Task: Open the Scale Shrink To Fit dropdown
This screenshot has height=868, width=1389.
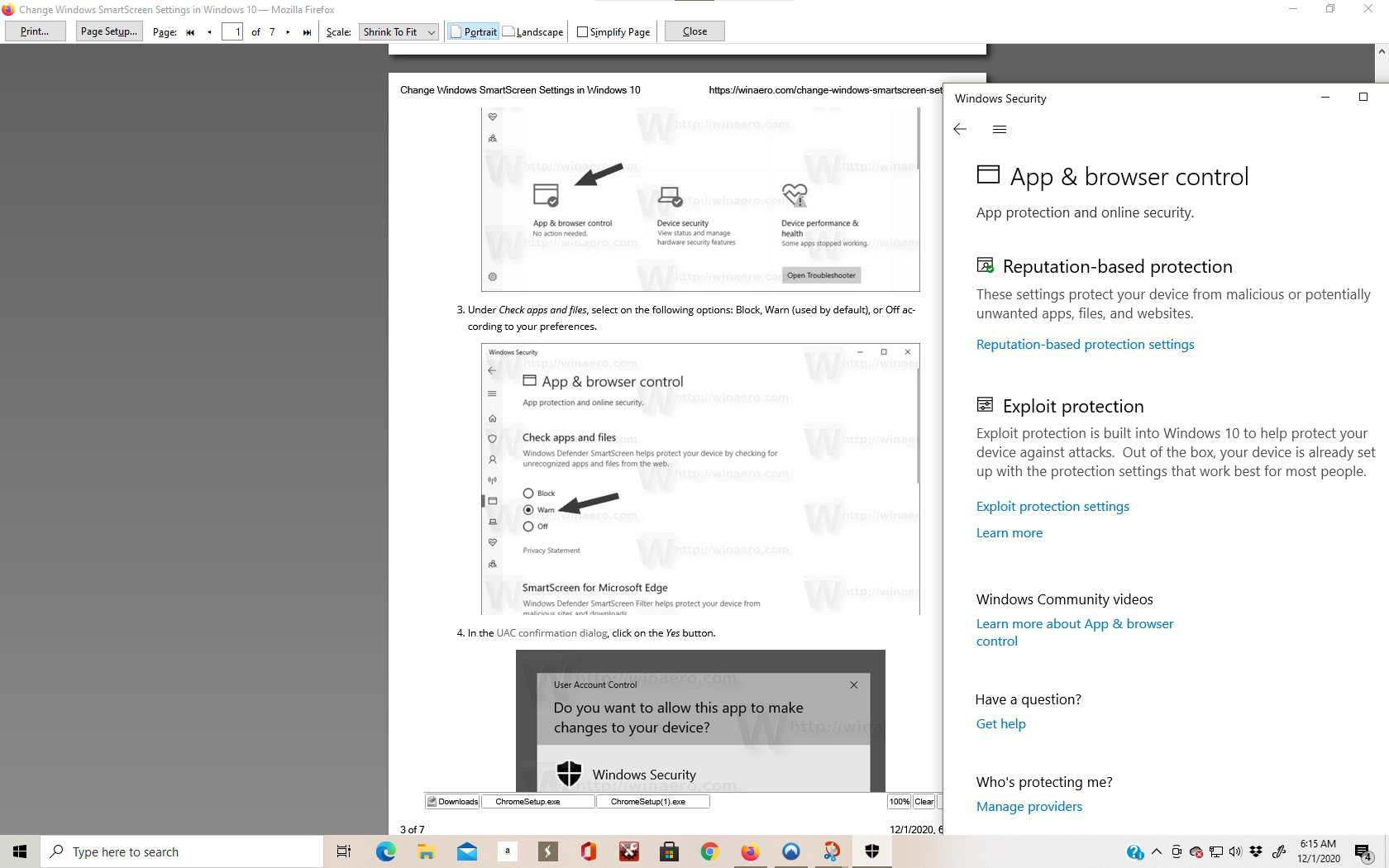Action: point(399,32)
